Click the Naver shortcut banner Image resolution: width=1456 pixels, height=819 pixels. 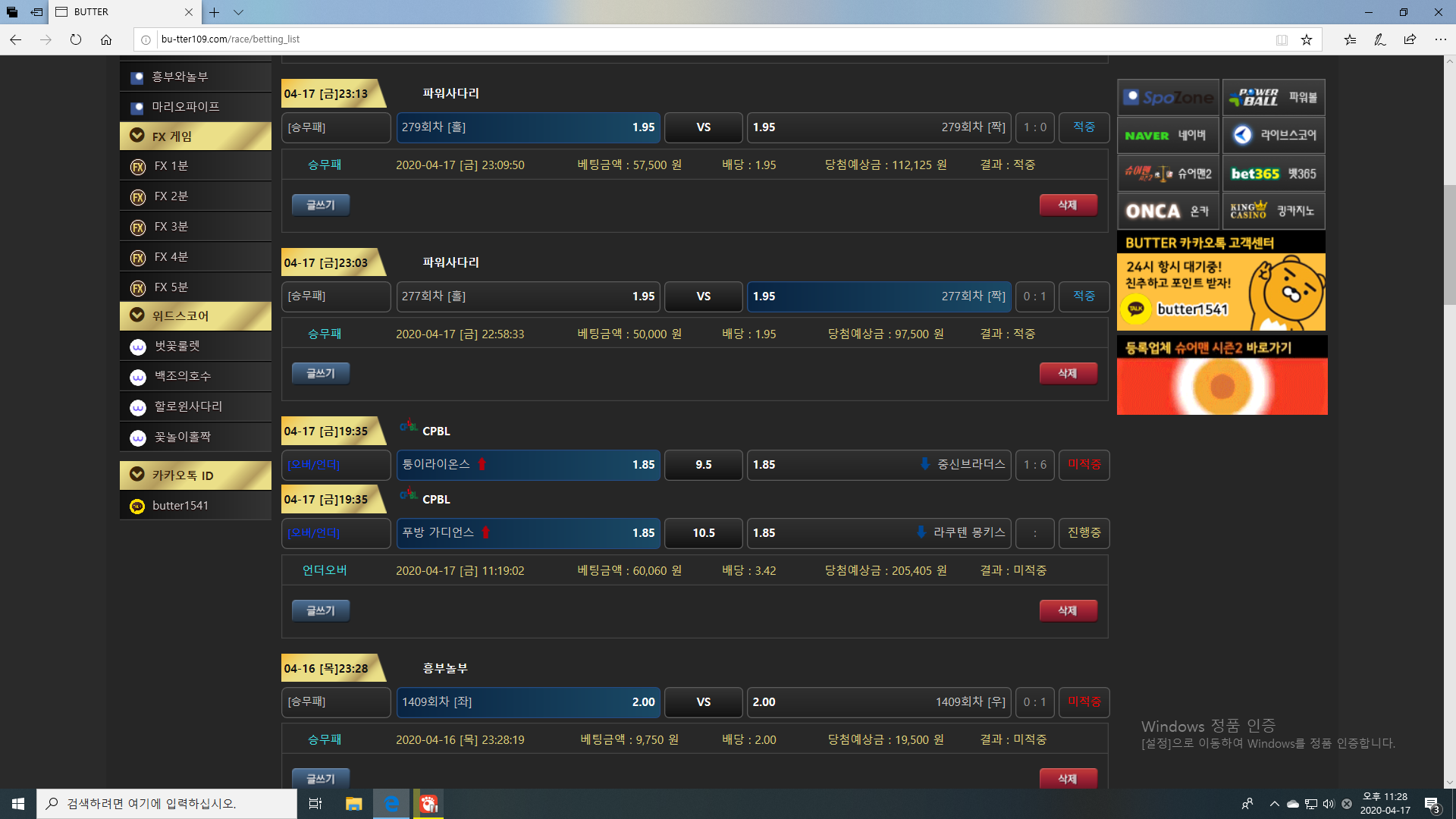click(x=1168, y=136)
